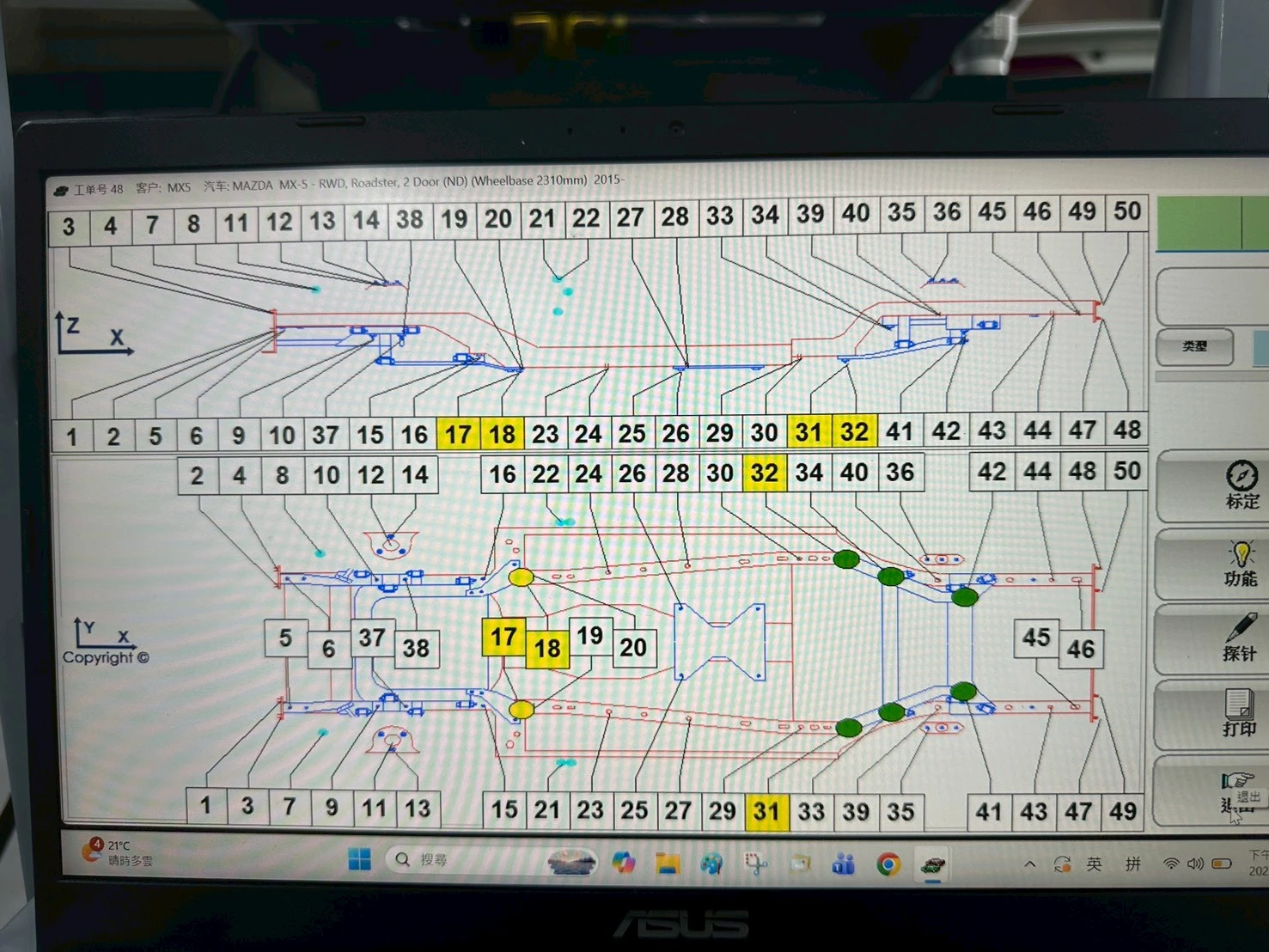Select point 2 in the Y-X top view
1269x952 pixels.
(198, 476)
